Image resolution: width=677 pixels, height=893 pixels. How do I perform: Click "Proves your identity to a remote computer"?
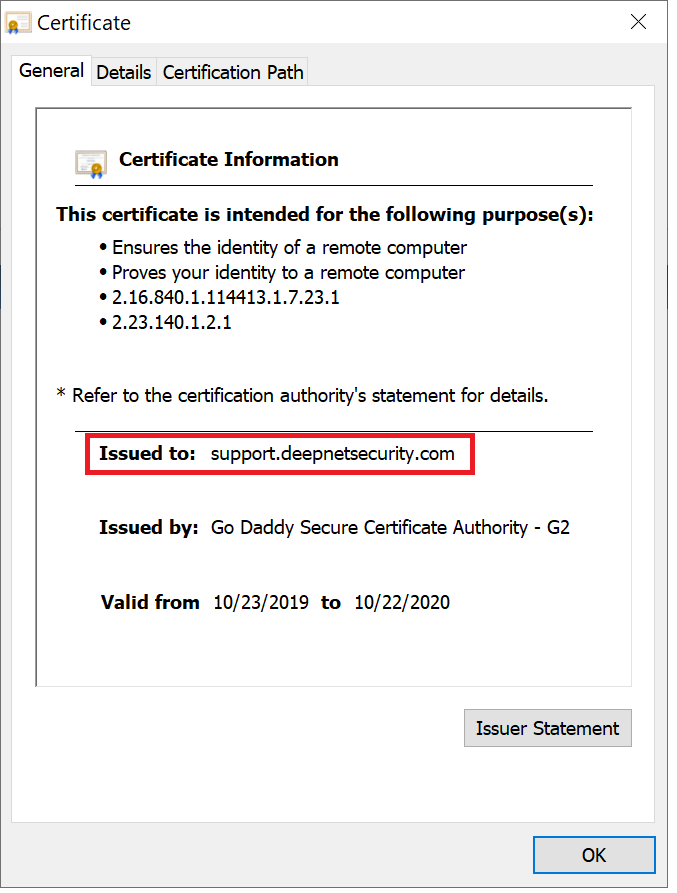[x=288, y=272]
